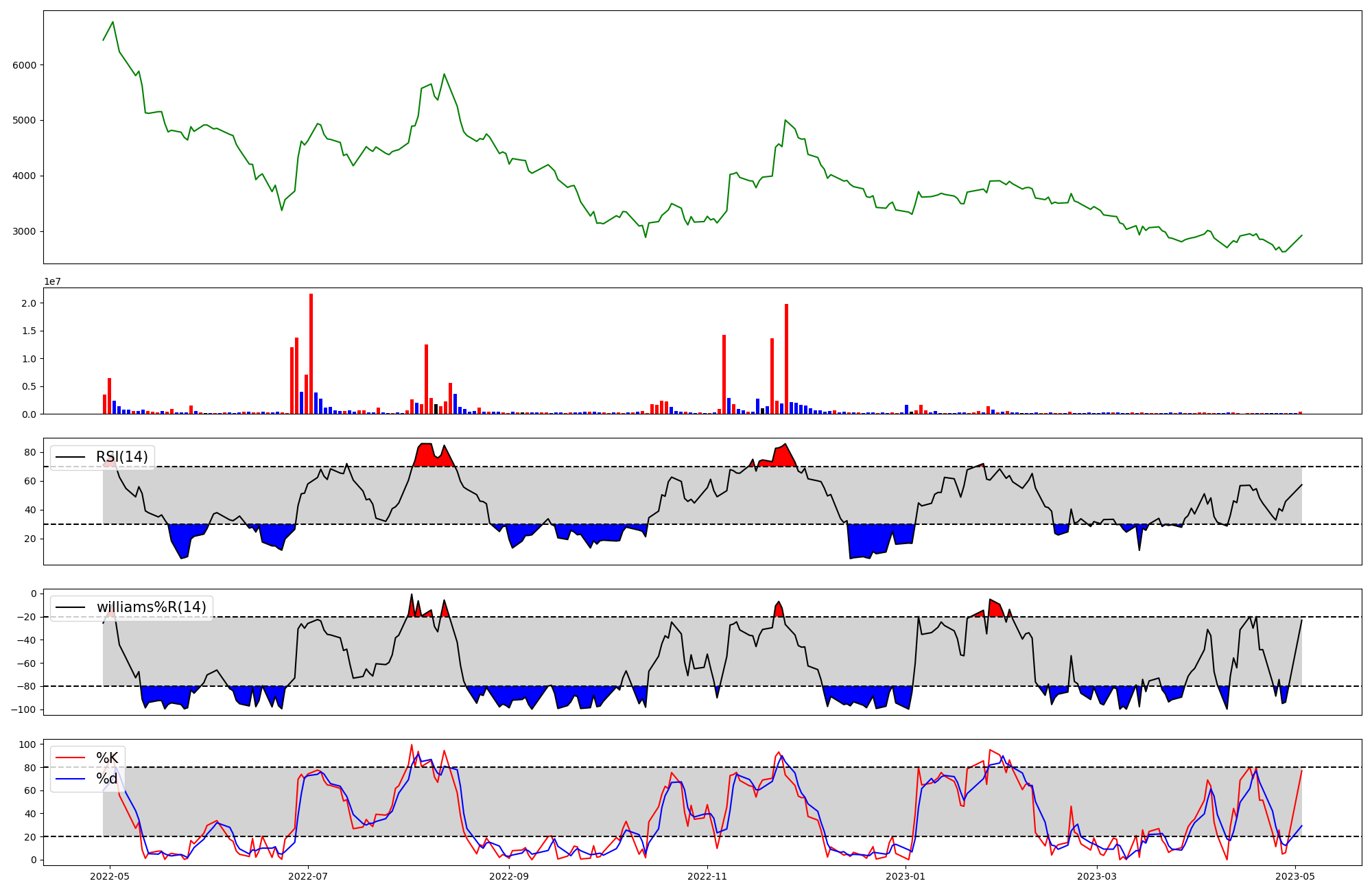The height and width of the screenshot is (892, 1372).
Task: Click the 2023-01 x-axis date label
Action: coord(906,876)
